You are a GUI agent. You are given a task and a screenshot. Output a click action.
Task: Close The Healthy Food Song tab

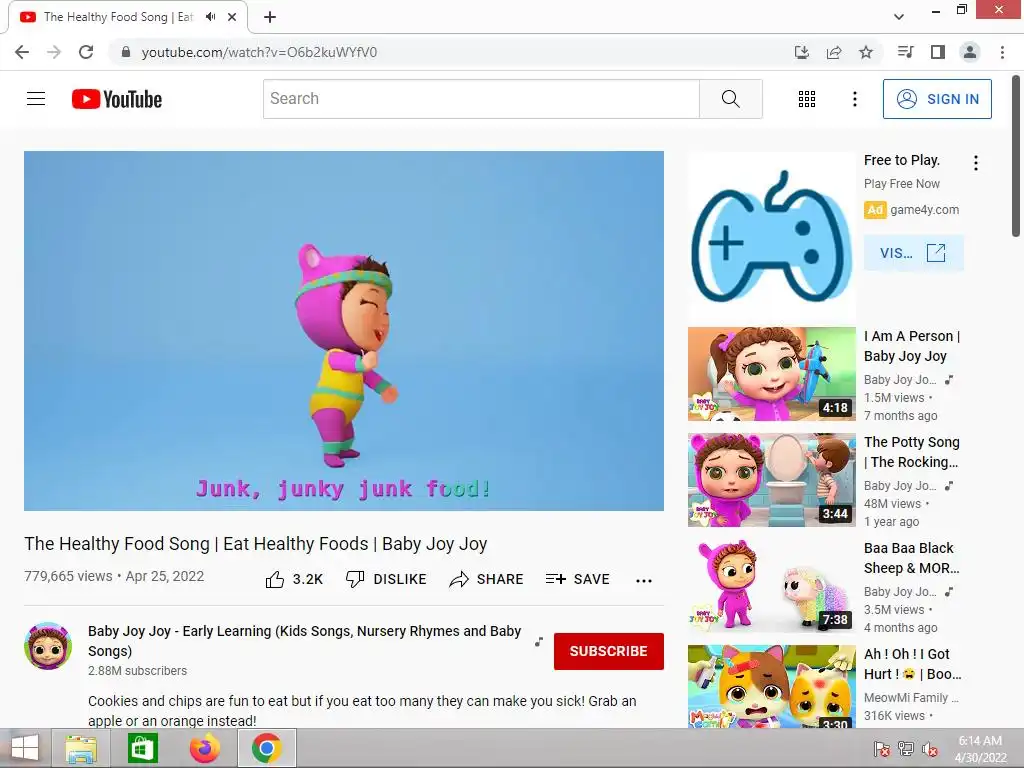coord(232,17)
